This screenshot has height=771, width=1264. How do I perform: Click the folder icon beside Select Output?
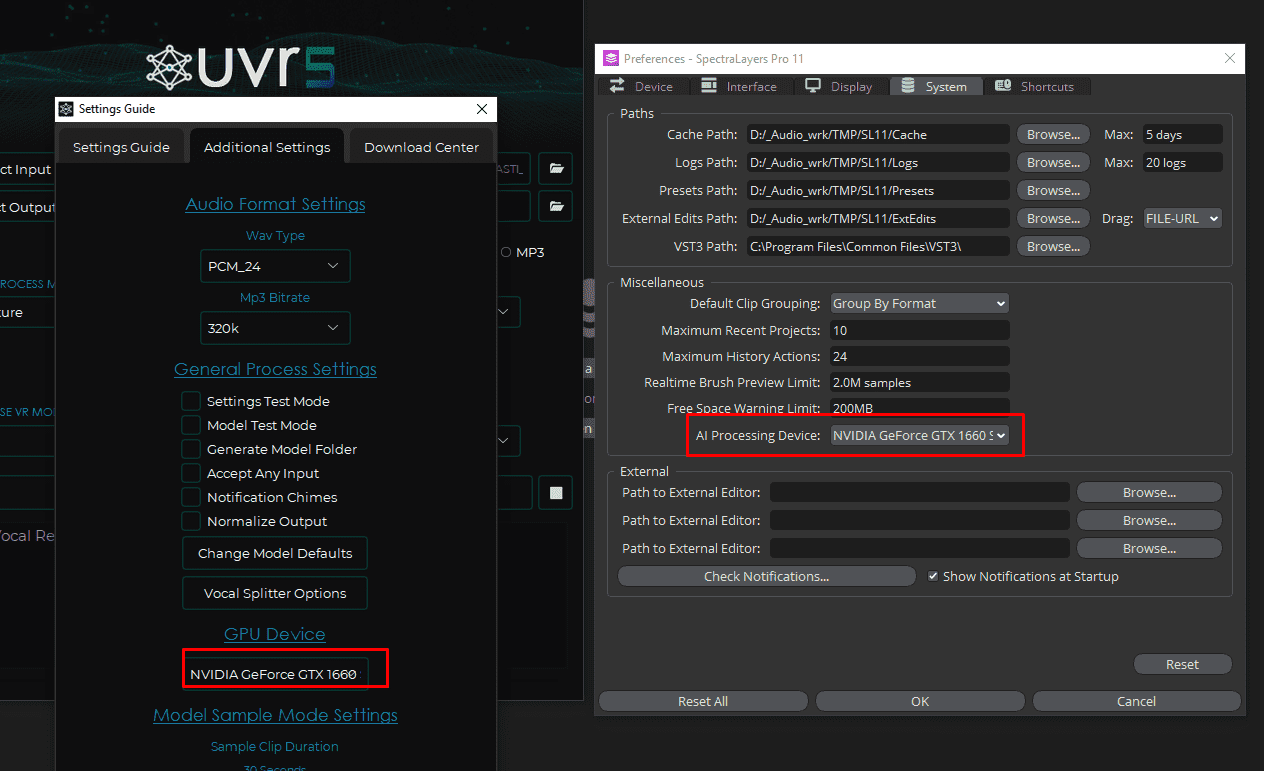pyautogui.click(x=556, y=207)
